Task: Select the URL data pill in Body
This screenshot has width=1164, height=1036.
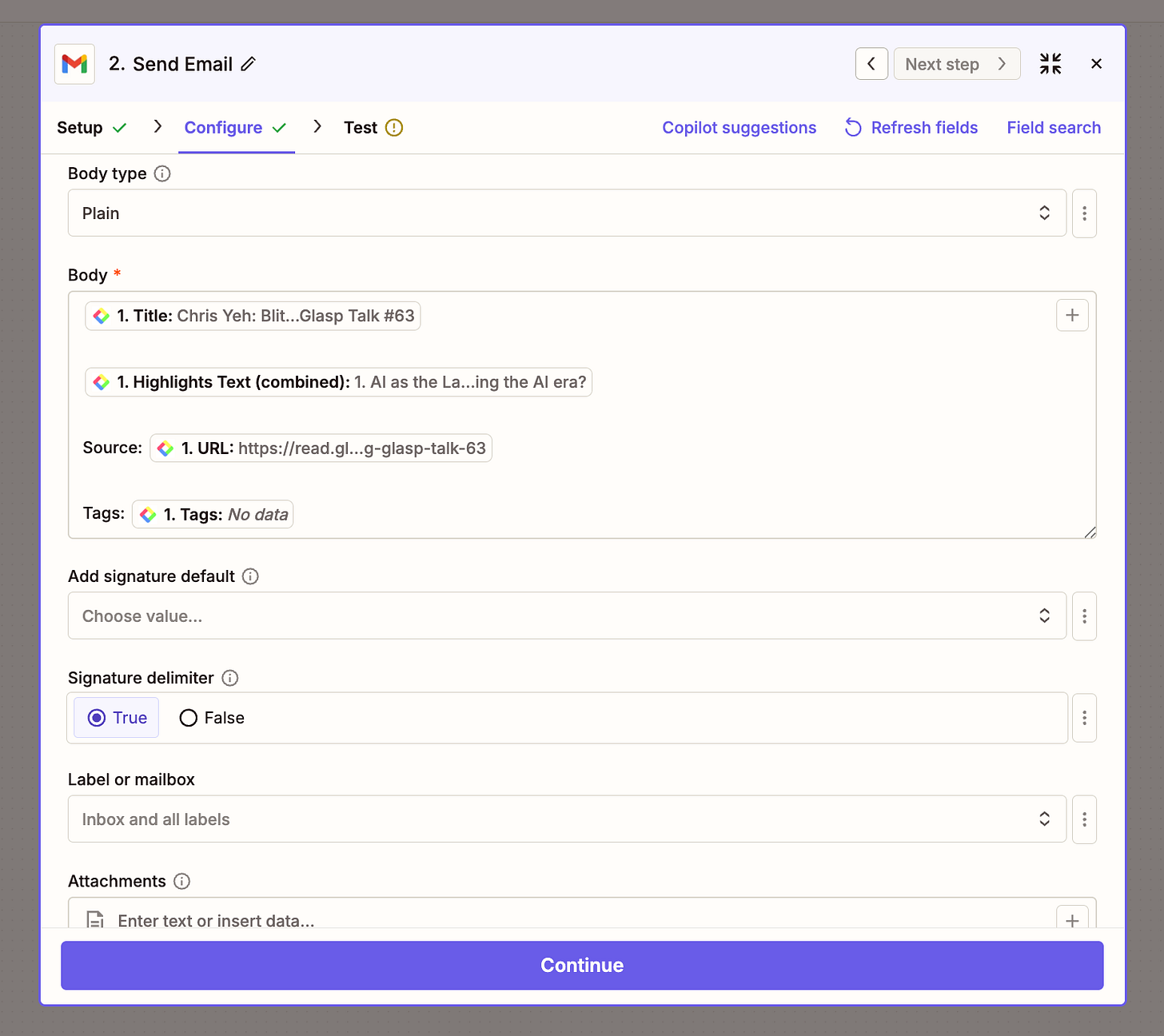Action: [321, 448]
